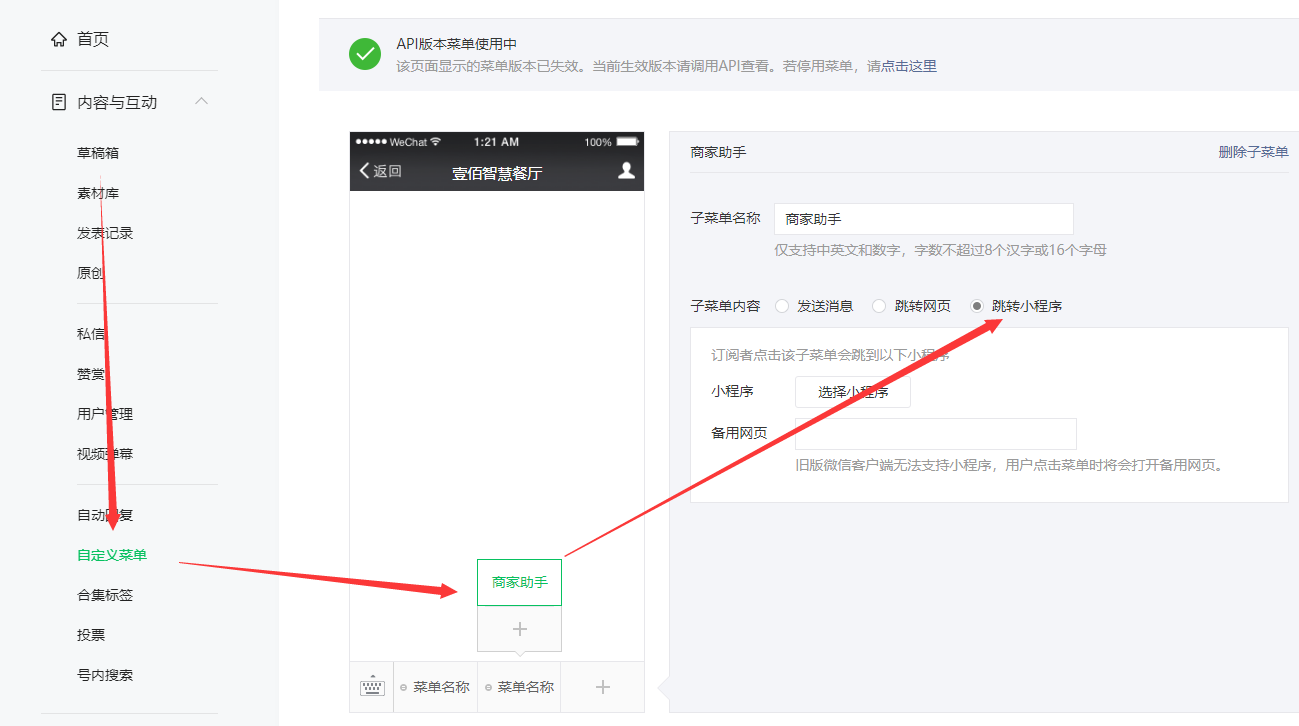Open 自动回复 settings
The width and height of the screenshot is (1299, 726).
pos(105,515)
